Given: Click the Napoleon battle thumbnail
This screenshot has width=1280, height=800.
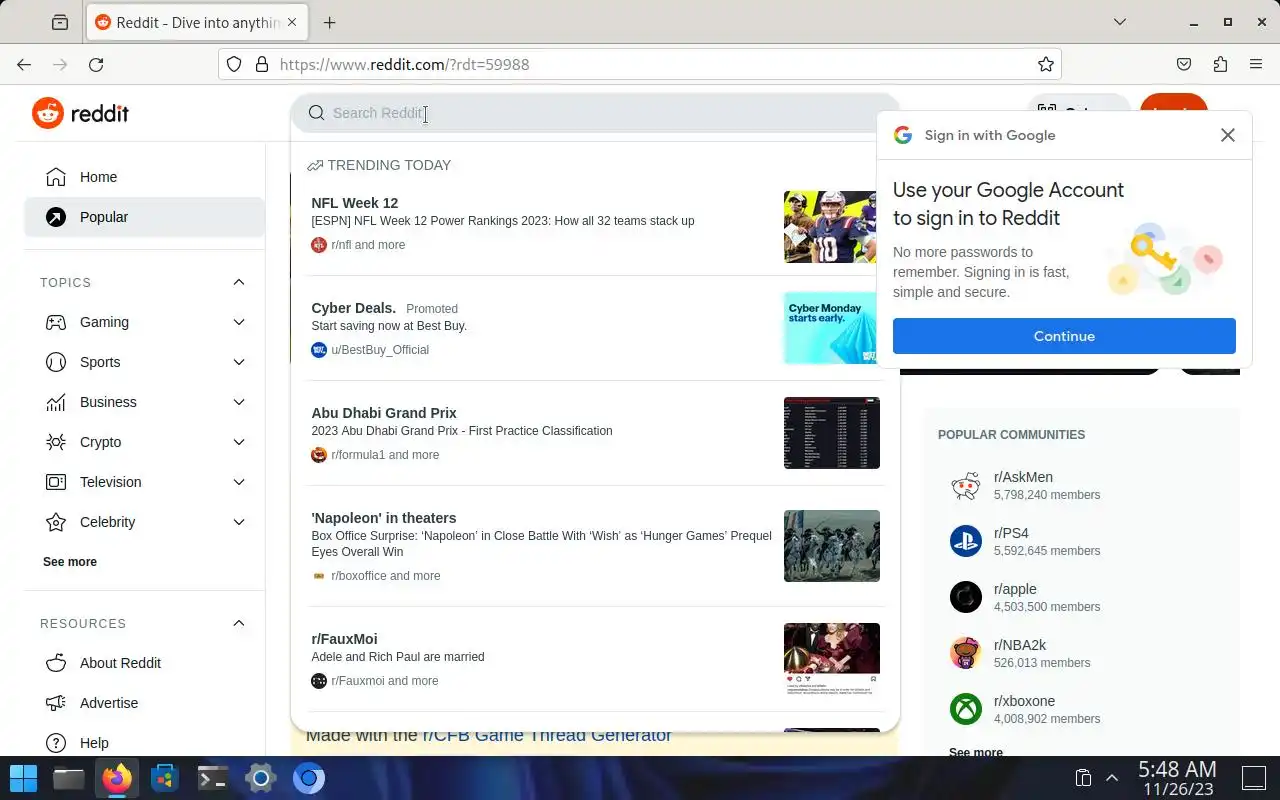Looking at the screenshot, I should coord(832,546).
